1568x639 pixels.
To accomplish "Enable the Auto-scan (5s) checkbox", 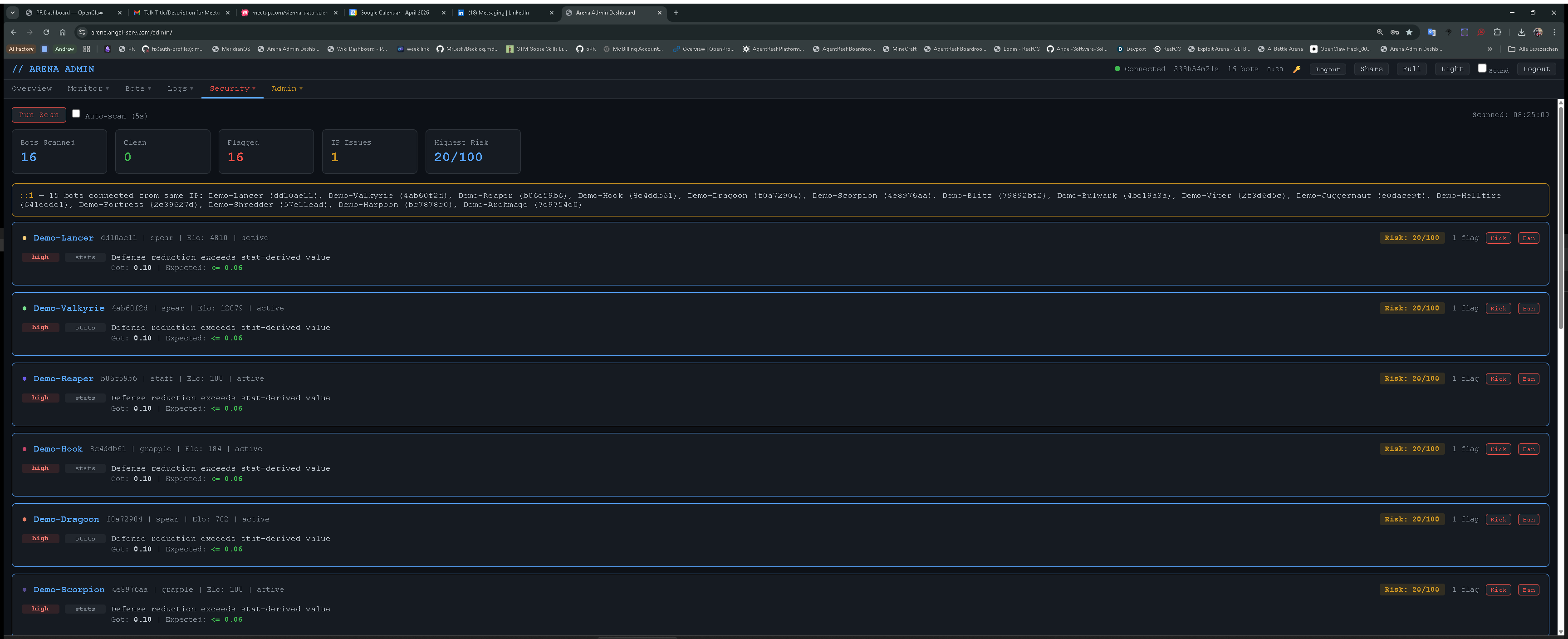I will click(x=76, y=113).
